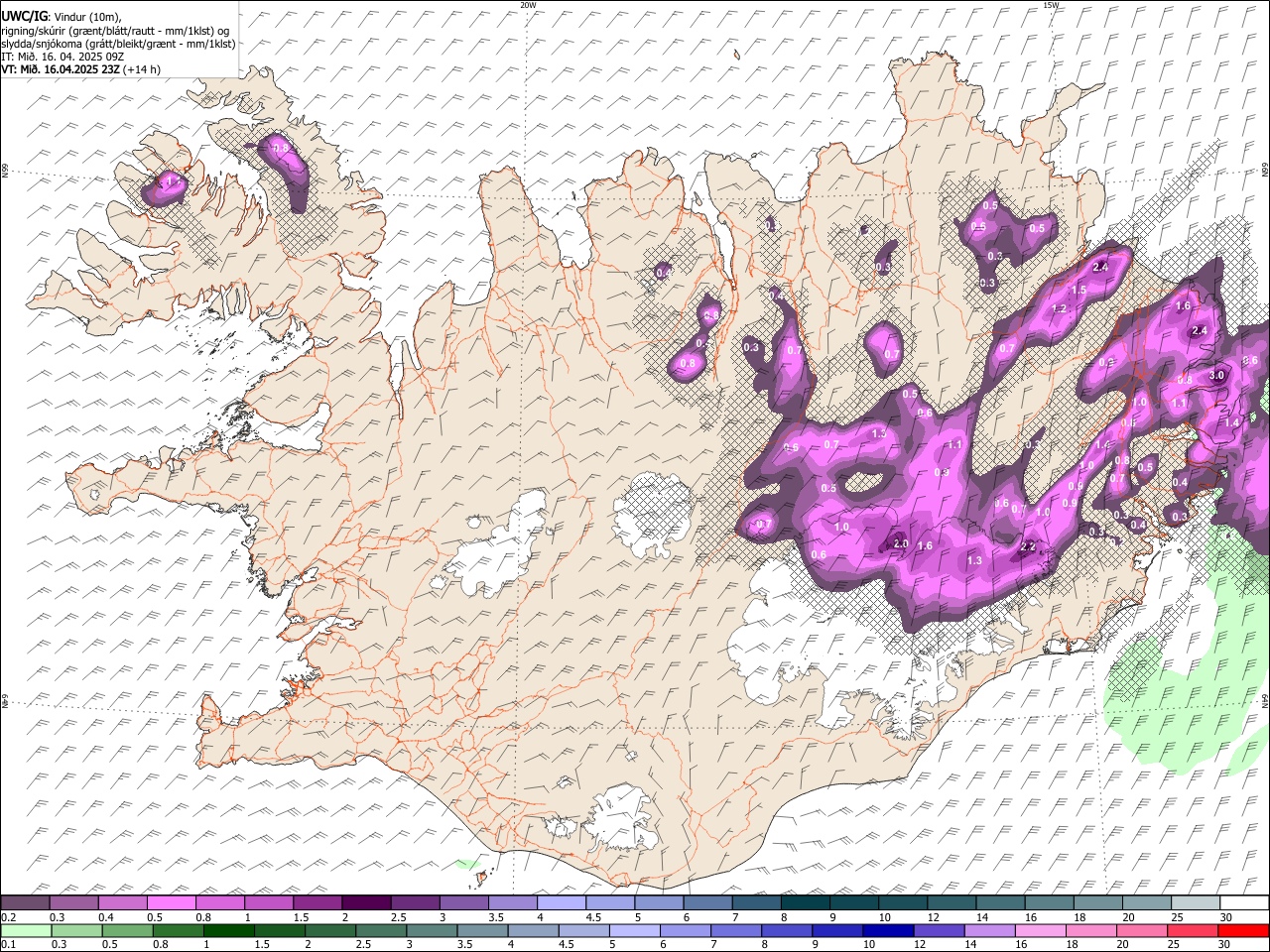
Task: Pick the 0.8 green rain legend swatch
Action: pyautogui.click(x=178, y=930)
